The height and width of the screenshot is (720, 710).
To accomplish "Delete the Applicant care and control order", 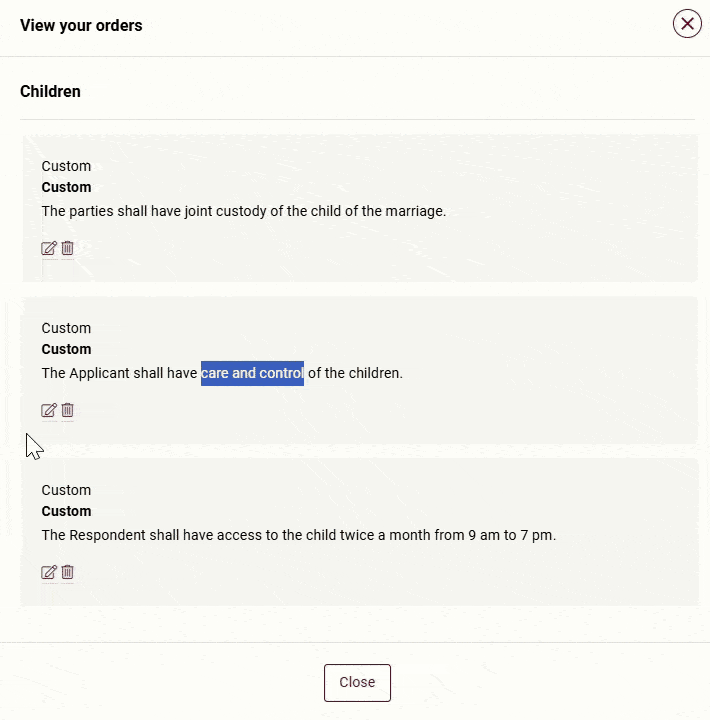I will coord(68,411).
